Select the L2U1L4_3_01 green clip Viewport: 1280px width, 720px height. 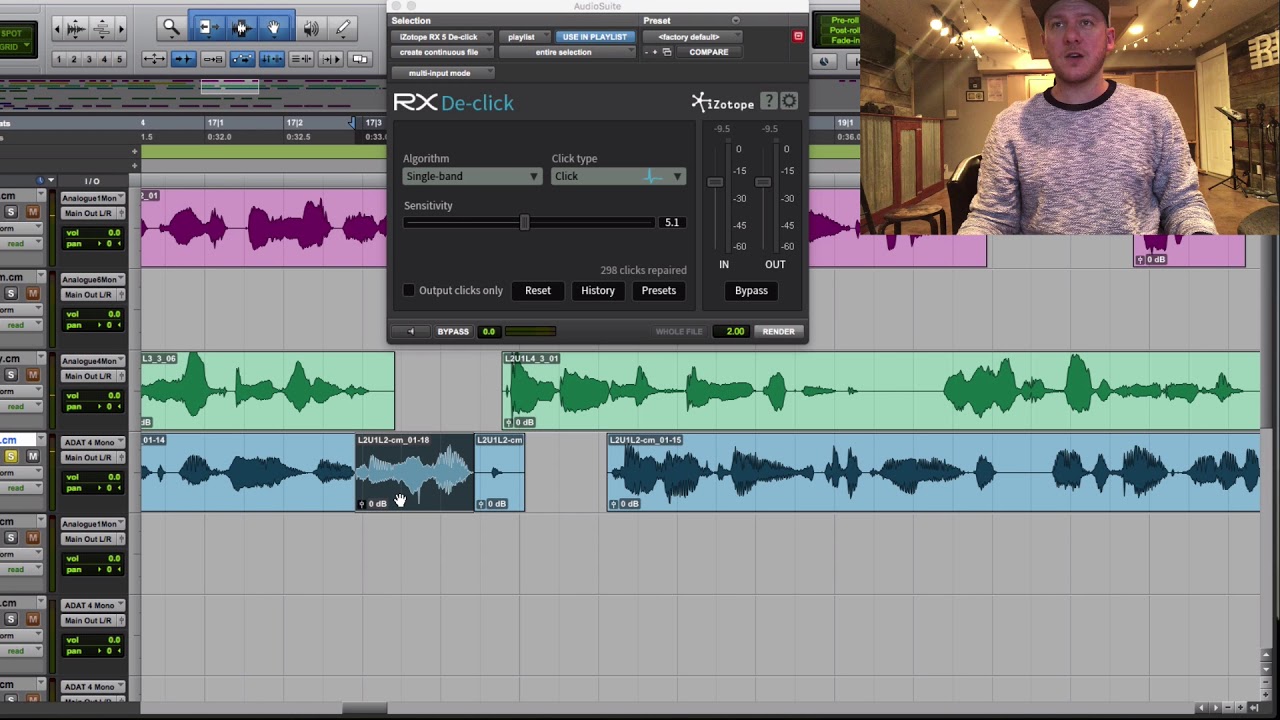coord(881,390)
